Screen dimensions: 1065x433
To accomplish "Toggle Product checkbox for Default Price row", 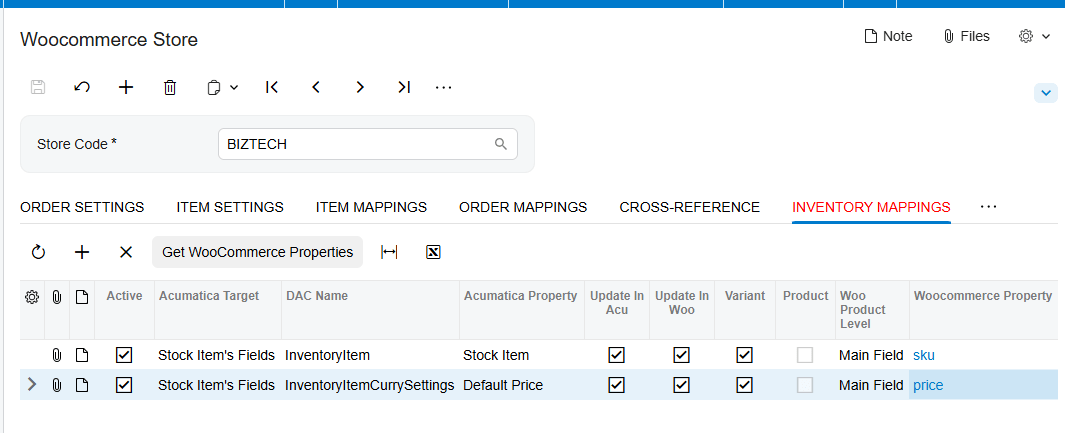I will [805, 385].
